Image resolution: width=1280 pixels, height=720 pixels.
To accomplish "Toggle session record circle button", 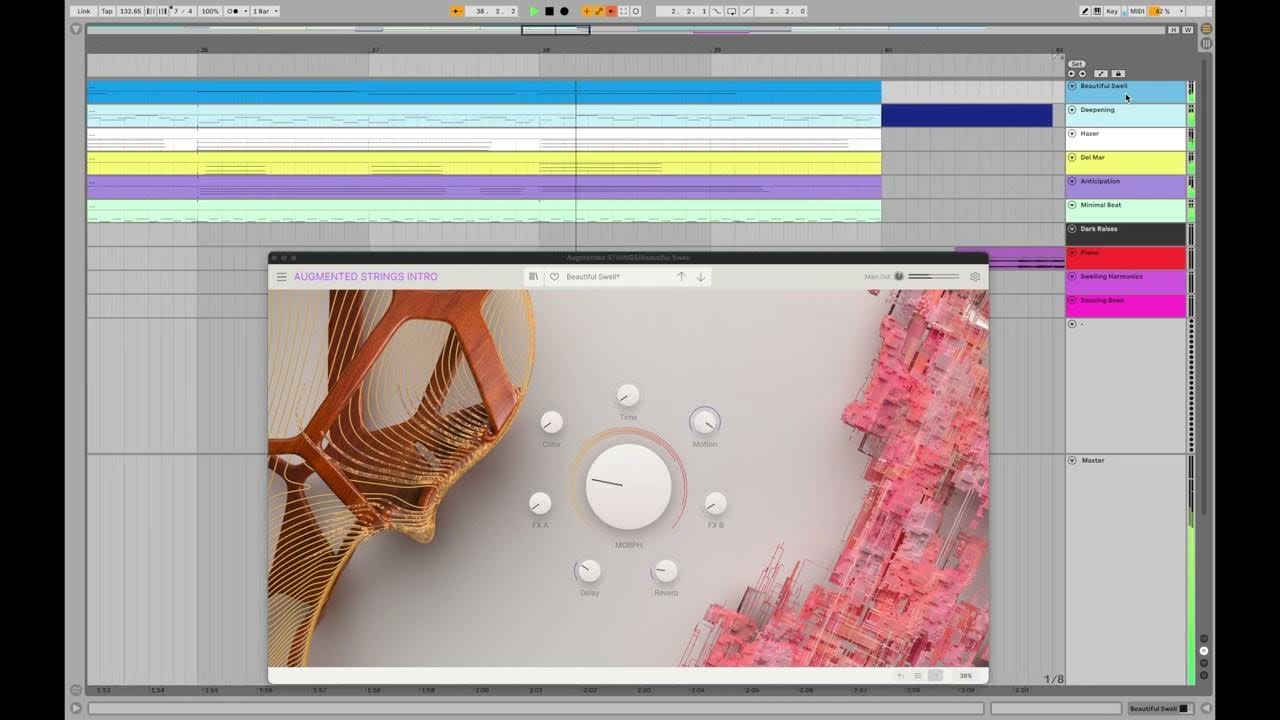I will 635,11.
